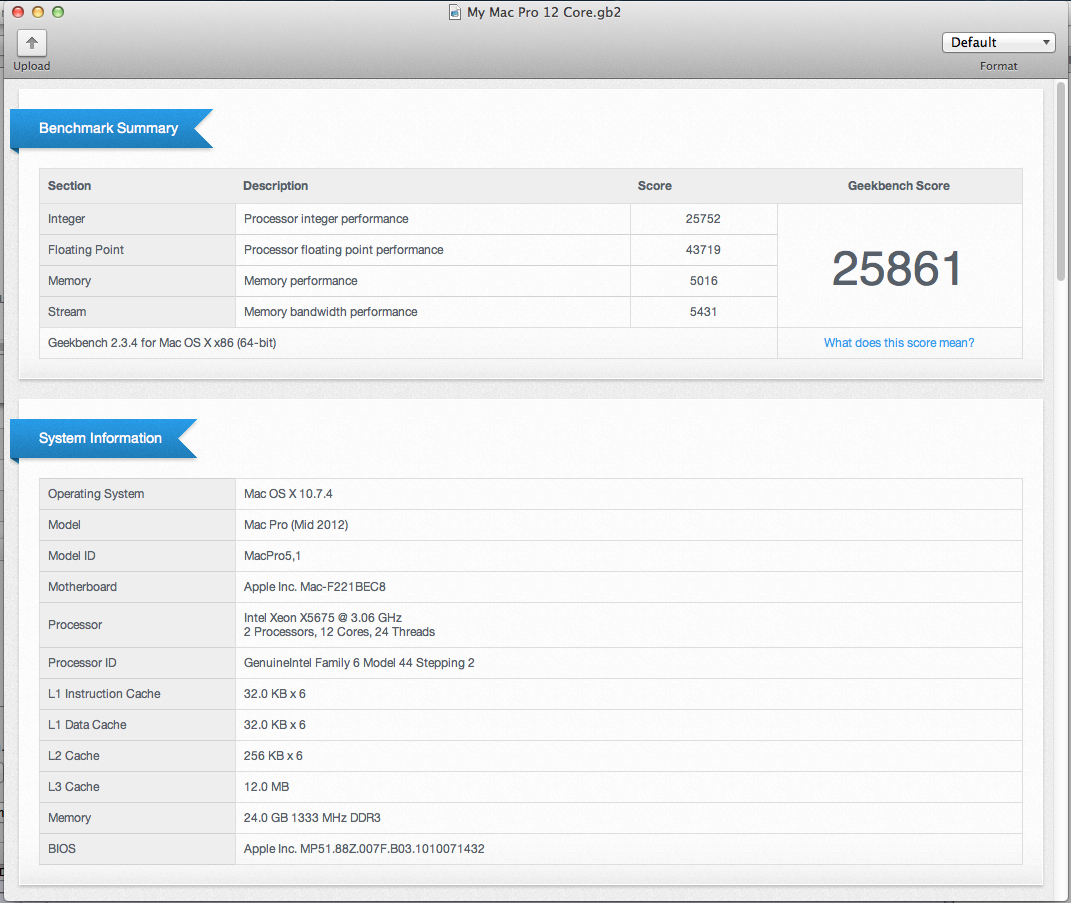Click the Mac OS X 10.7.4 value
Screen dimensions: 1071x903
tap(288, 494)
